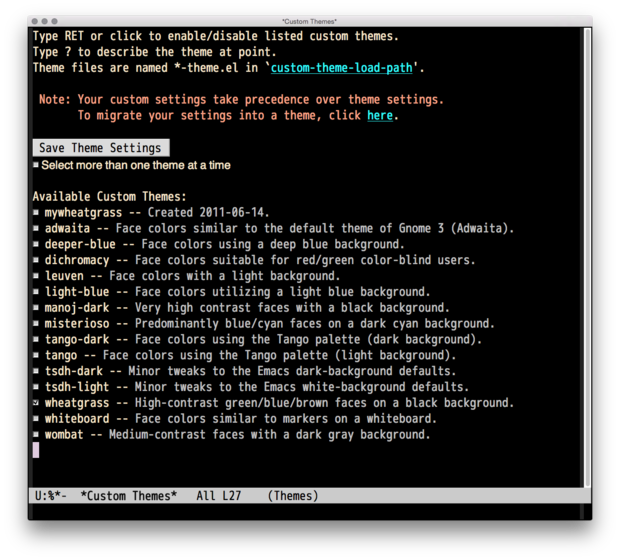Viewport: 620px width, 560px height.
Task: Click the 'adwaita' theme name
Action: [67, 229]
